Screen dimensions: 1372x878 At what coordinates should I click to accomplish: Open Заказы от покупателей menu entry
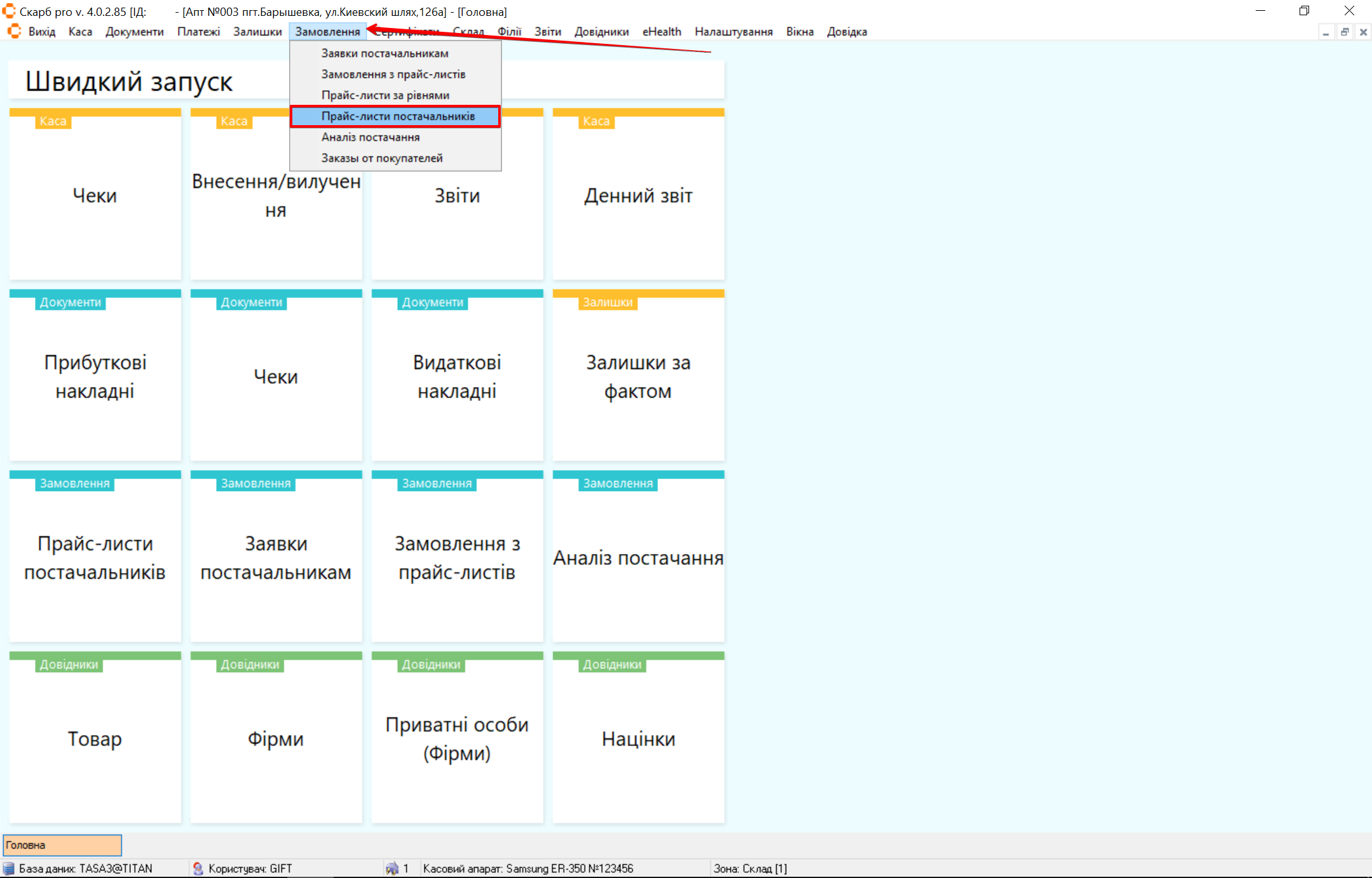pos(381,158)
